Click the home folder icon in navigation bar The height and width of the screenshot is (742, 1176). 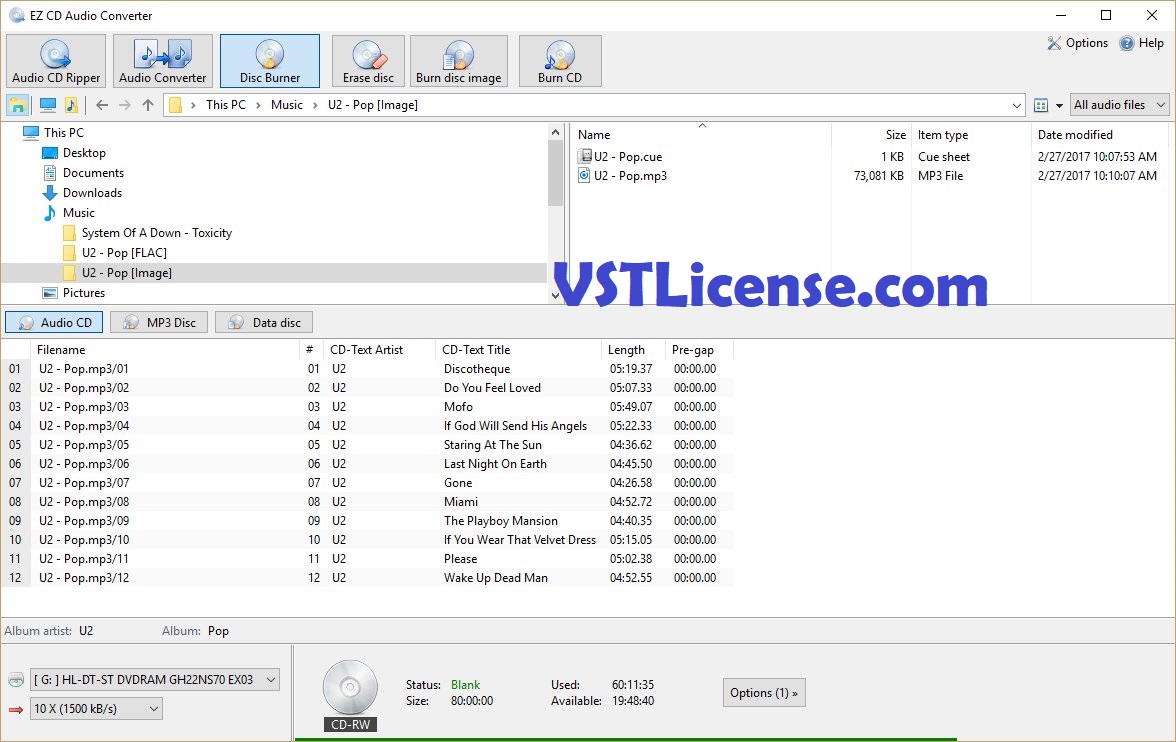coord(17,105)
